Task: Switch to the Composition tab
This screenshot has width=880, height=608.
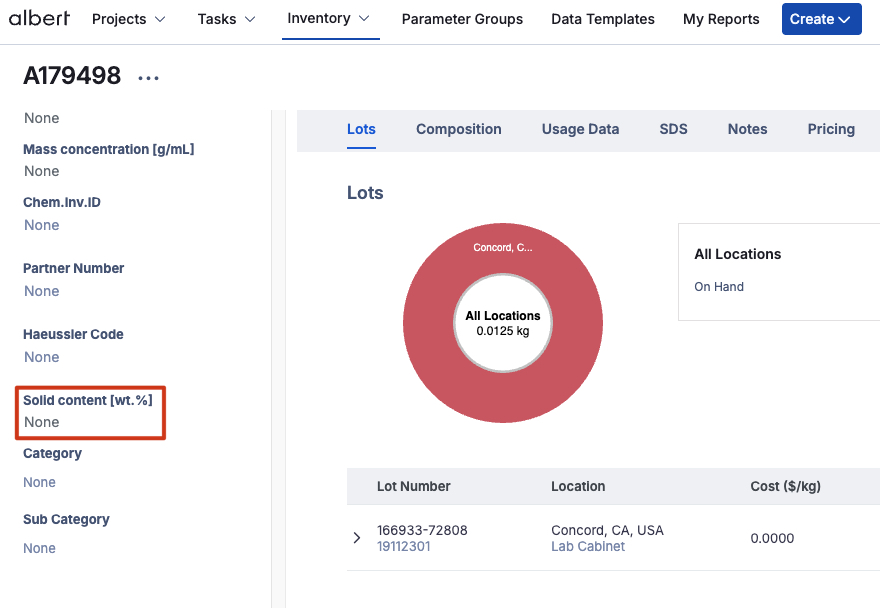Action: point(458,129)
